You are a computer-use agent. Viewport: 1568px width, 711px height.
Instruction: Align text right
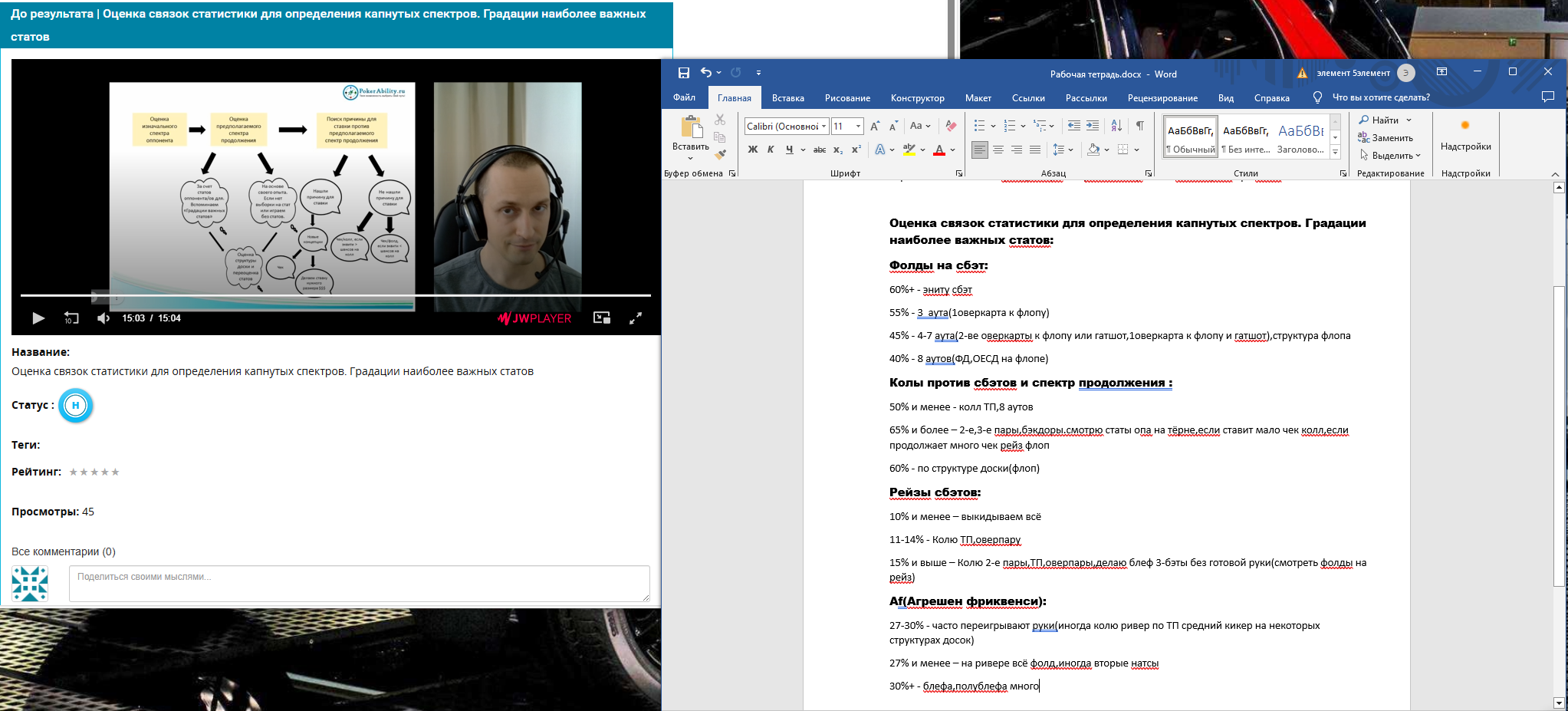coord(1017,150)
